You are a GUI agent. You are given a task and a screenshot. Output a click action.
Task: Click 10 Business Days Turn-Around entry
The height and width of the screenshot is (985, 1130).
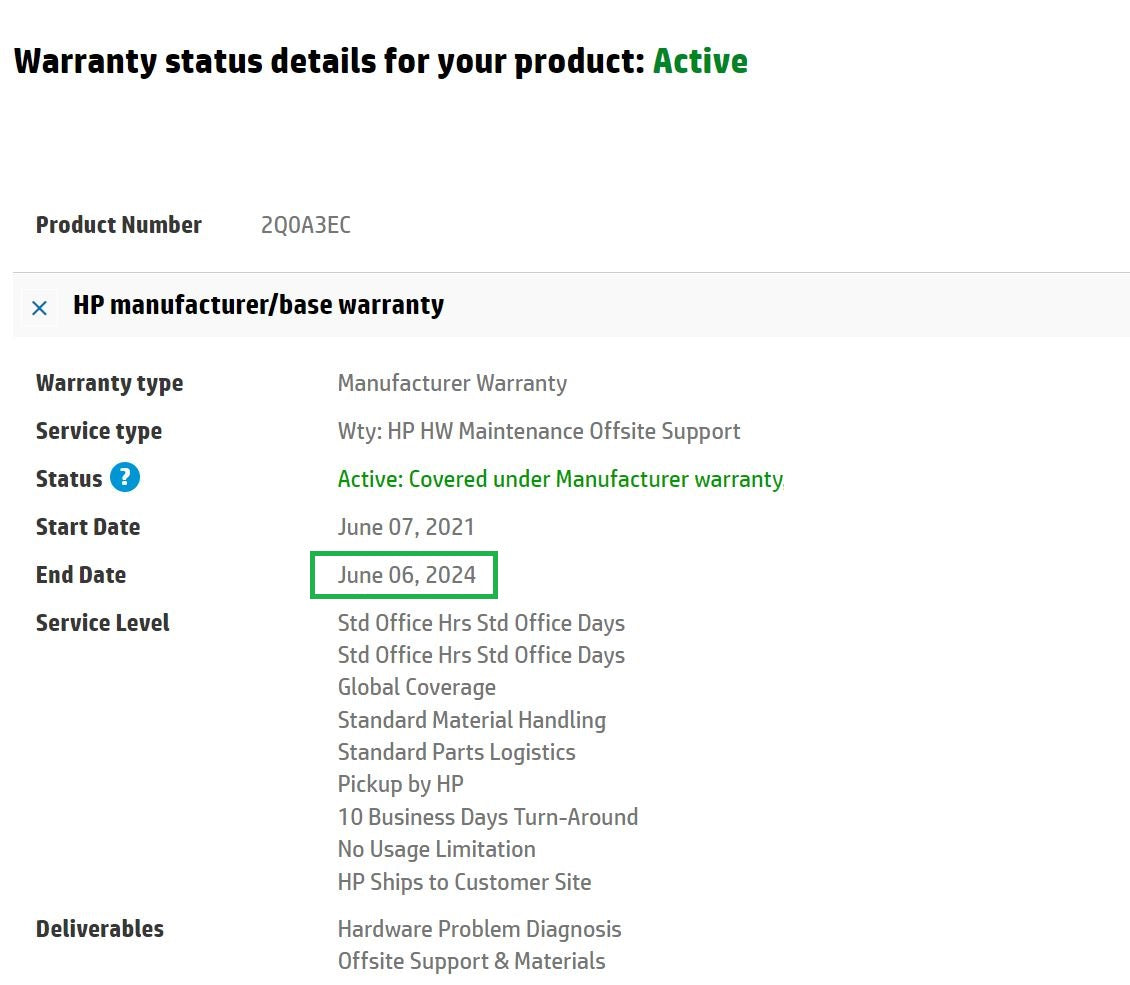pos(488,816)
